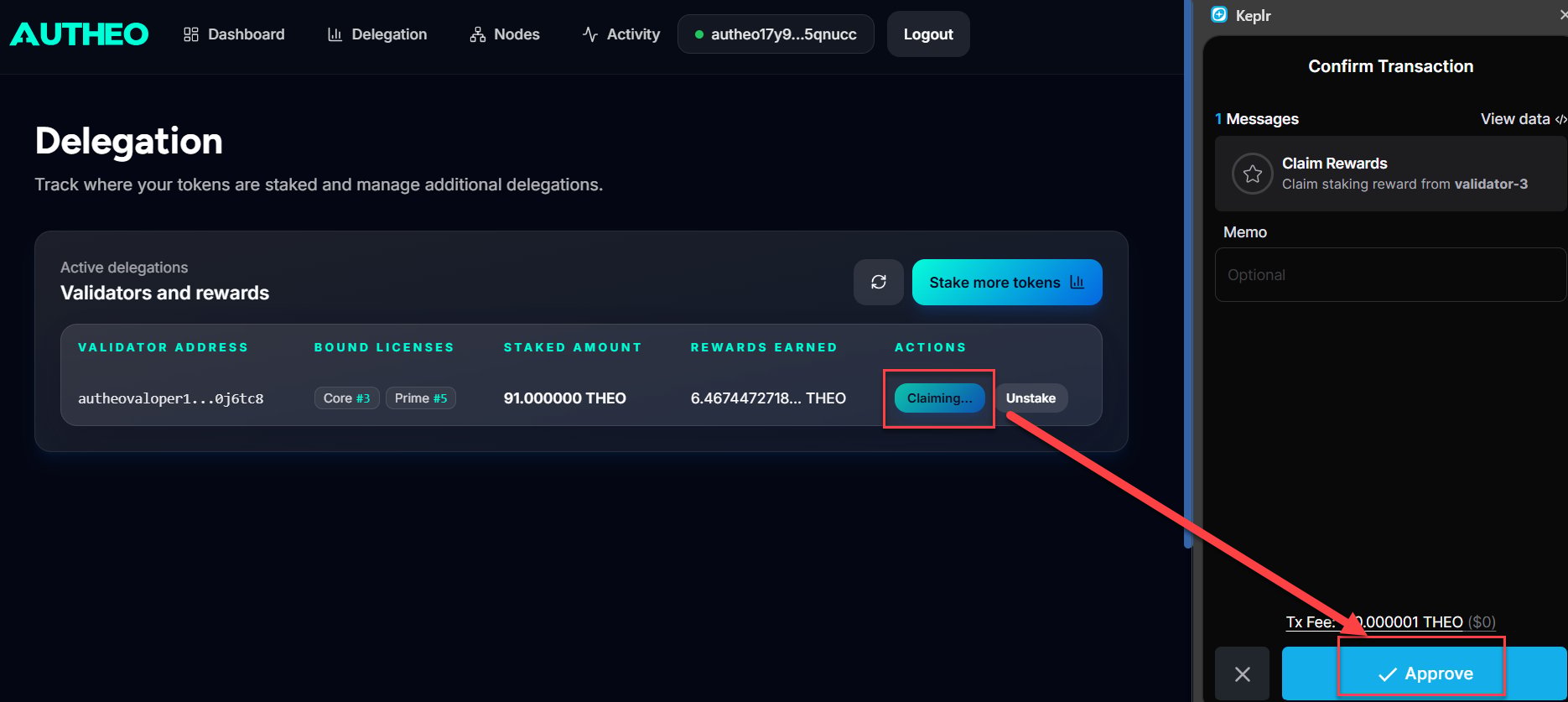Go to the Delegation page
Screen dimensions: 1568x702
377,34
